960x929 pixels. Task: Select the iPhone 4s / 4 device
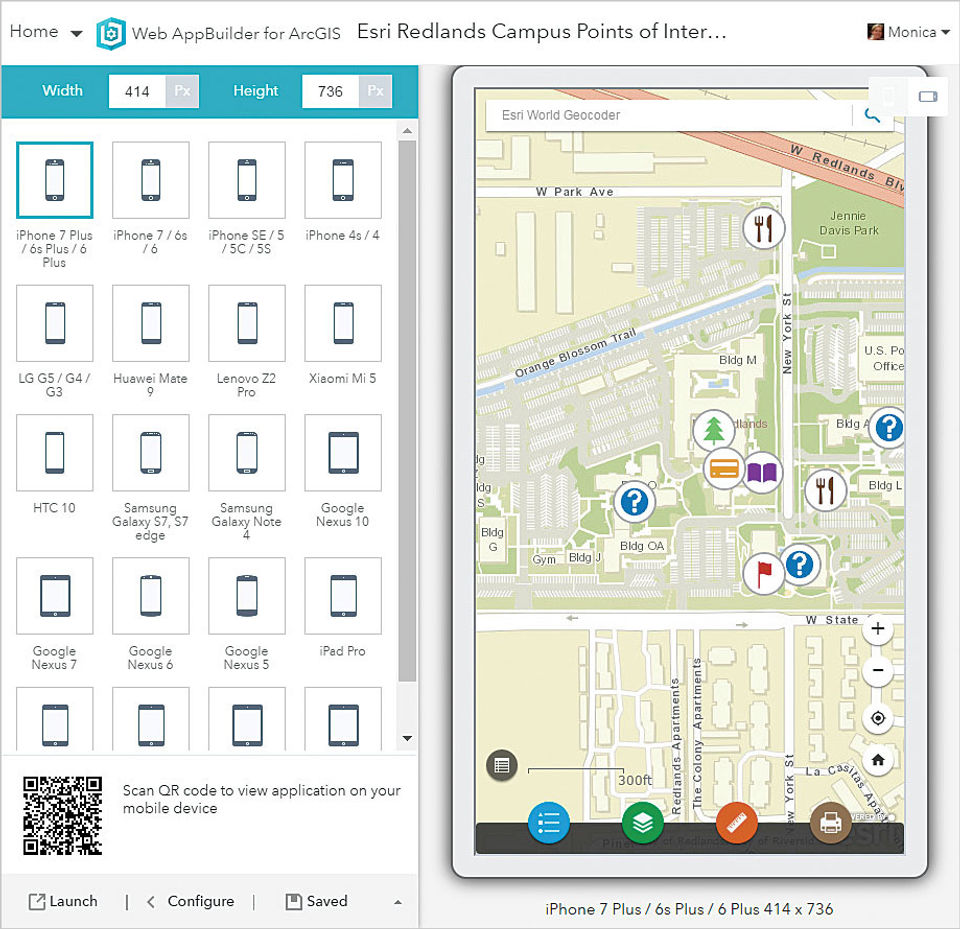click(343, 180)
